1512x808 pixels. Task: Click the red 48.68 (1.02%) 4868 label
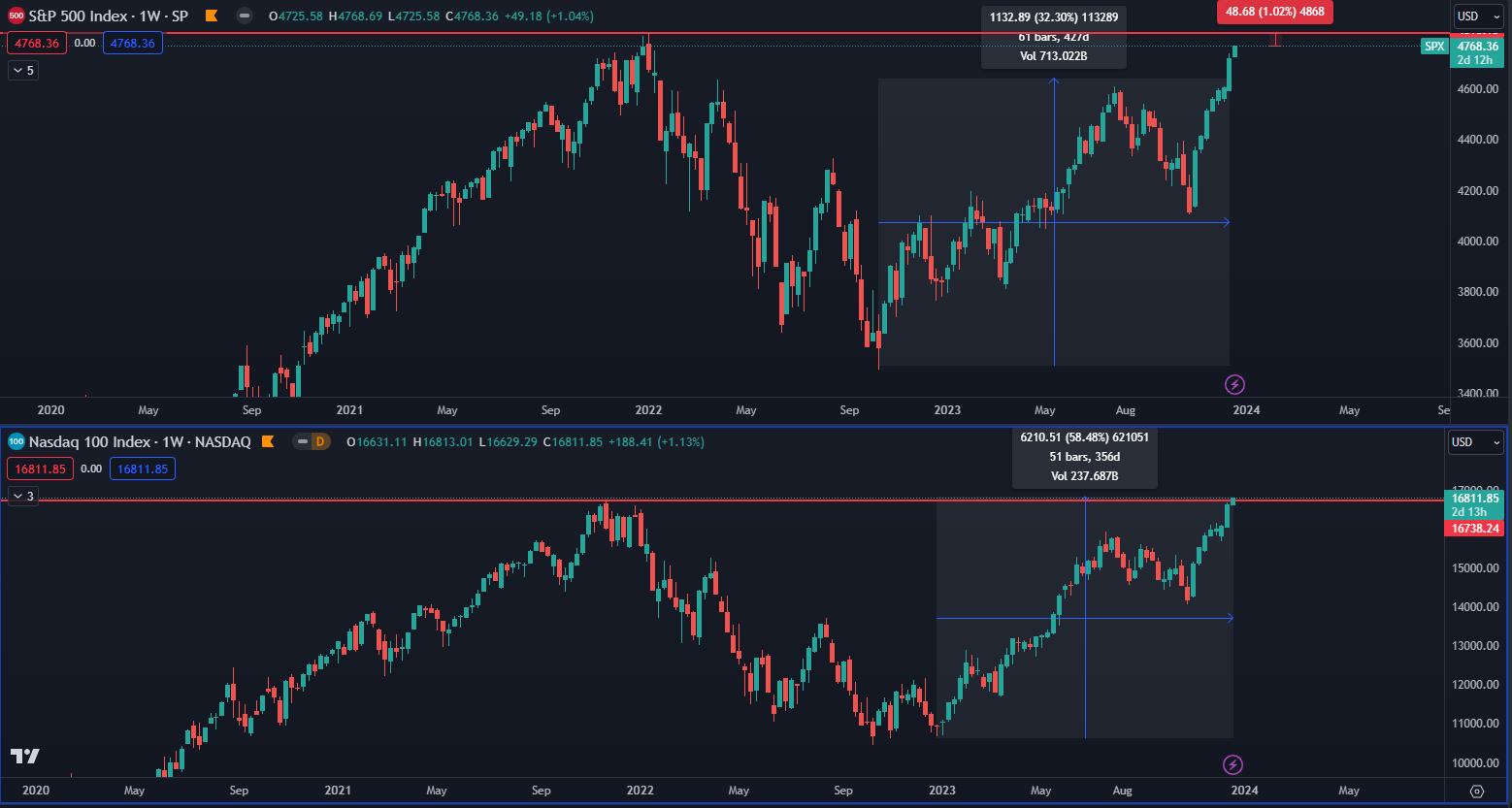(1275, 12)
